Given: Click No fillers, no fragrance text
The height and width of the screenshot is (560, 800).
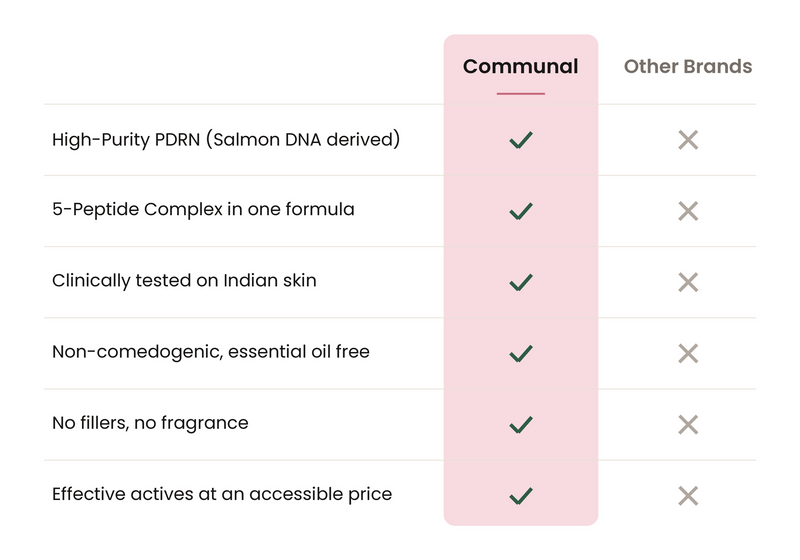Looking at the screenshot, I should coord(150,423).
